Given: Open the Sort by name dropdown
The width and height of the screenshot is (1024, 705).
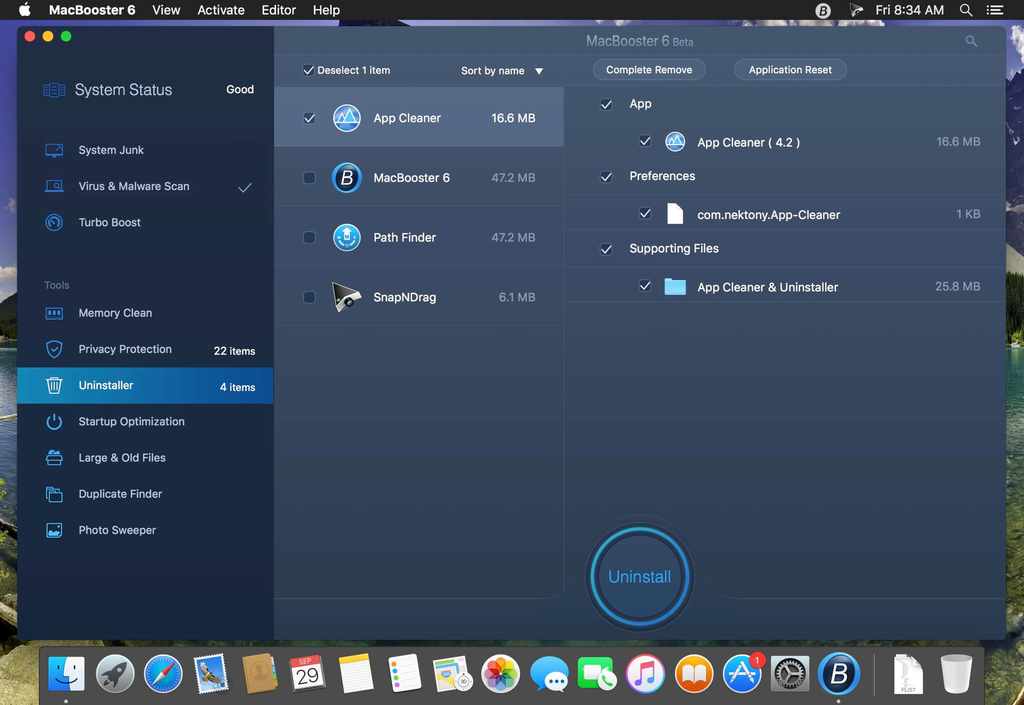Looking at the screenshot, I should click(x=502, y=71).
